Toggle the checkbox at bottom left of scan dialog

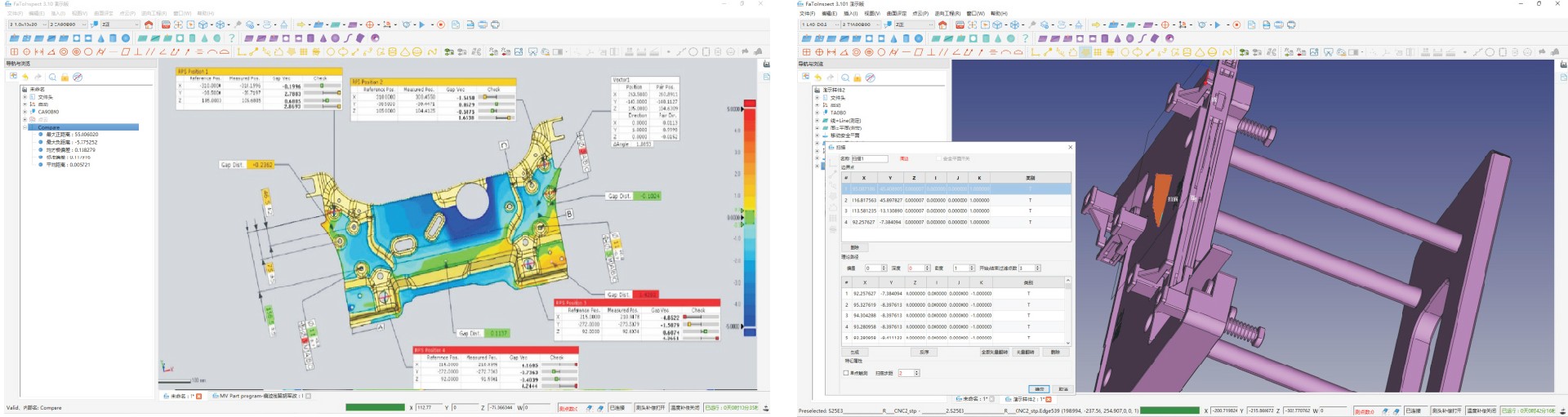tap(846, 373)
